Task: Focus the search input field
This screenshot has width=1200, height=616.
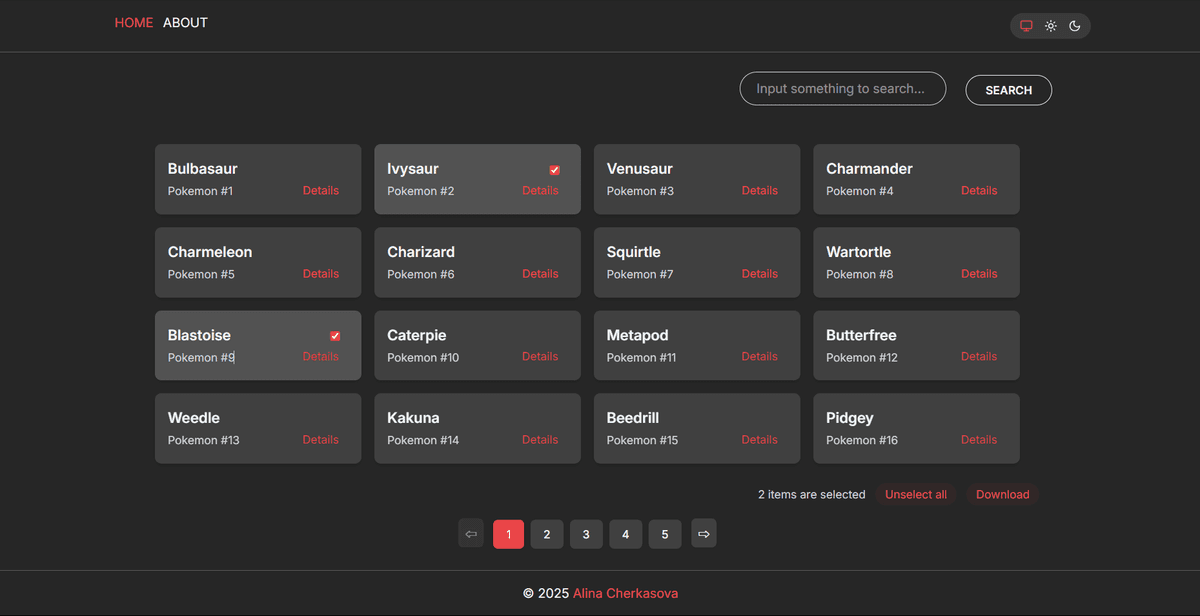Action: (x=842, y=89)
